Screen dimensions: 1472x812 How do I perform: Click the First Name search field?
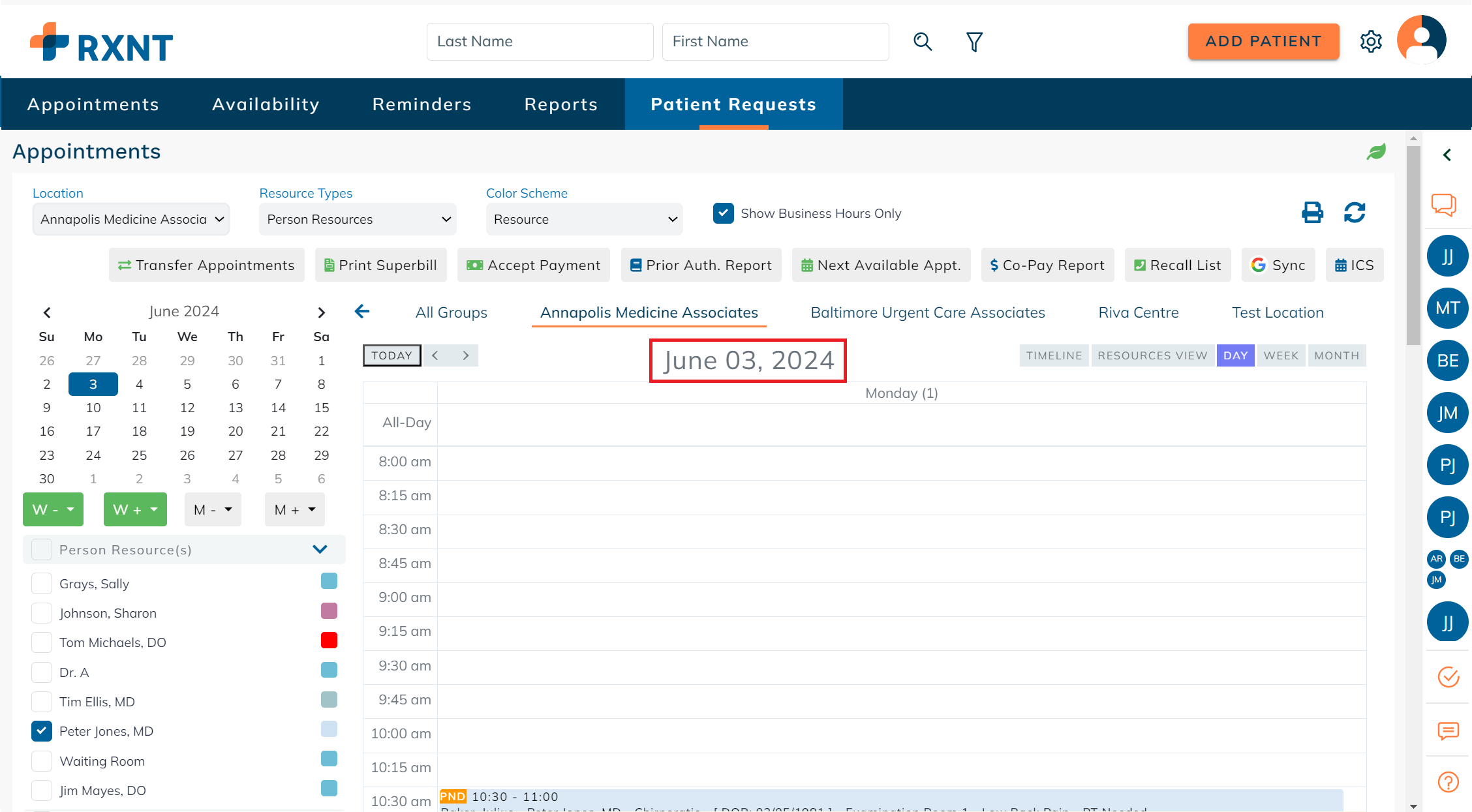tap(775, 42)
